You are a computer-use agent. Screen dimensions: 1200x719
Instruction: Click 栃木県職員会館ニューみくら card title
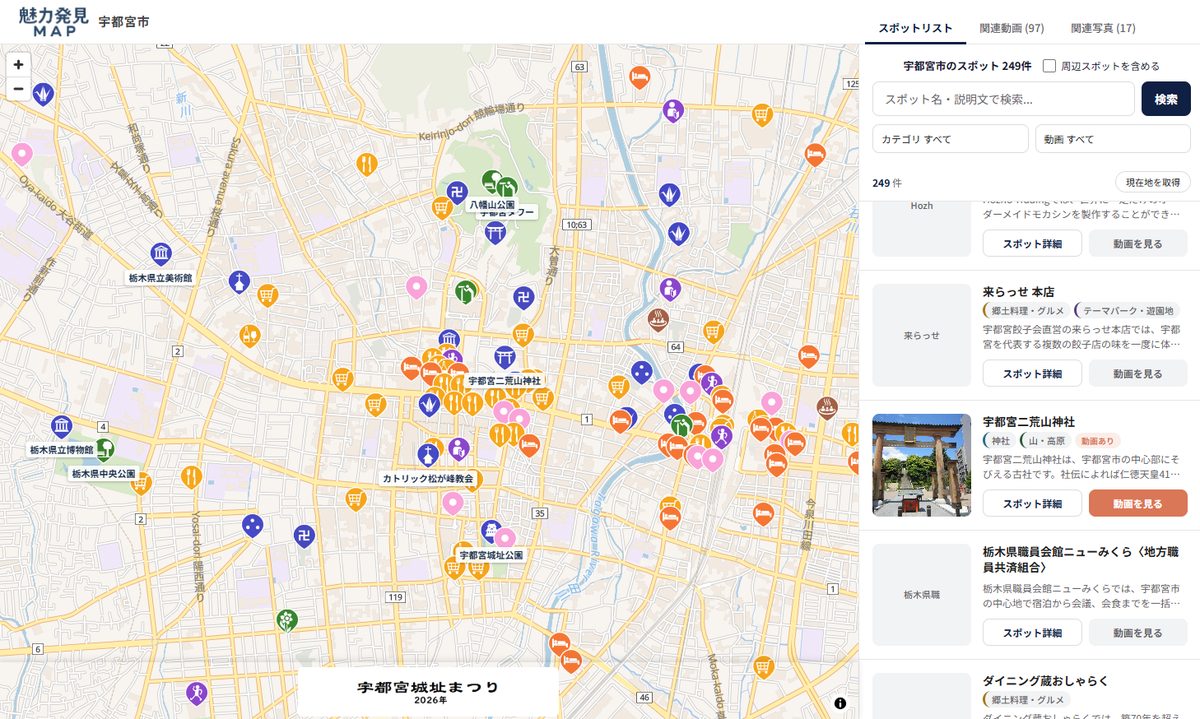click(x=1083, y=559)
